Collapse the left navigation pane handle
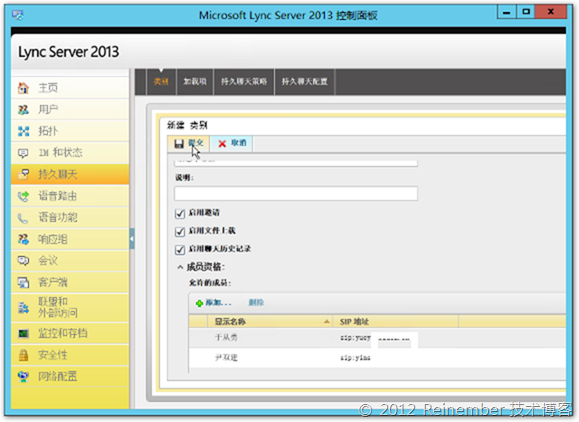579x422 pixels. (x=132, y=239)
